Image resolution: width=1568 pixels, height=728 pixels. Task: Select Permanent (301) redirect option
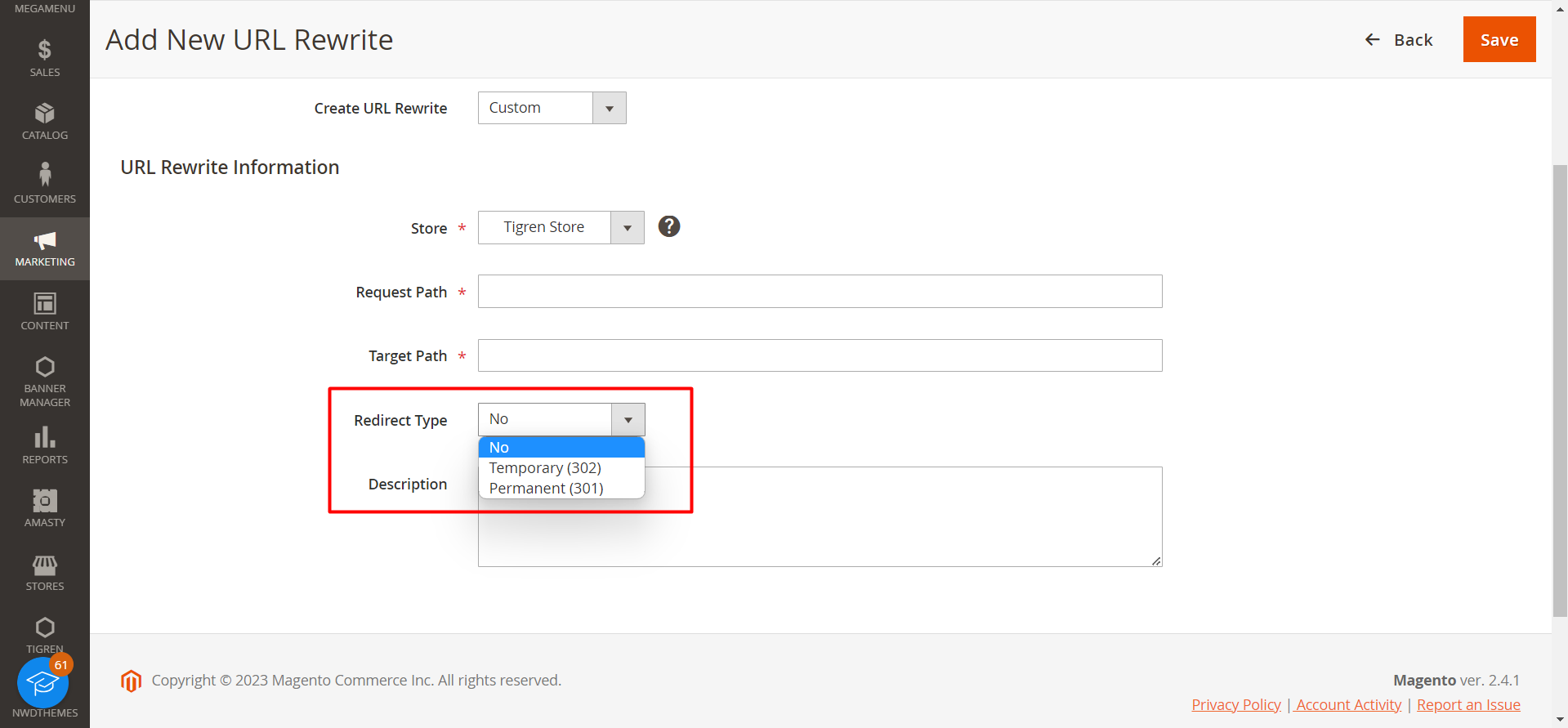tap(546, 489)
